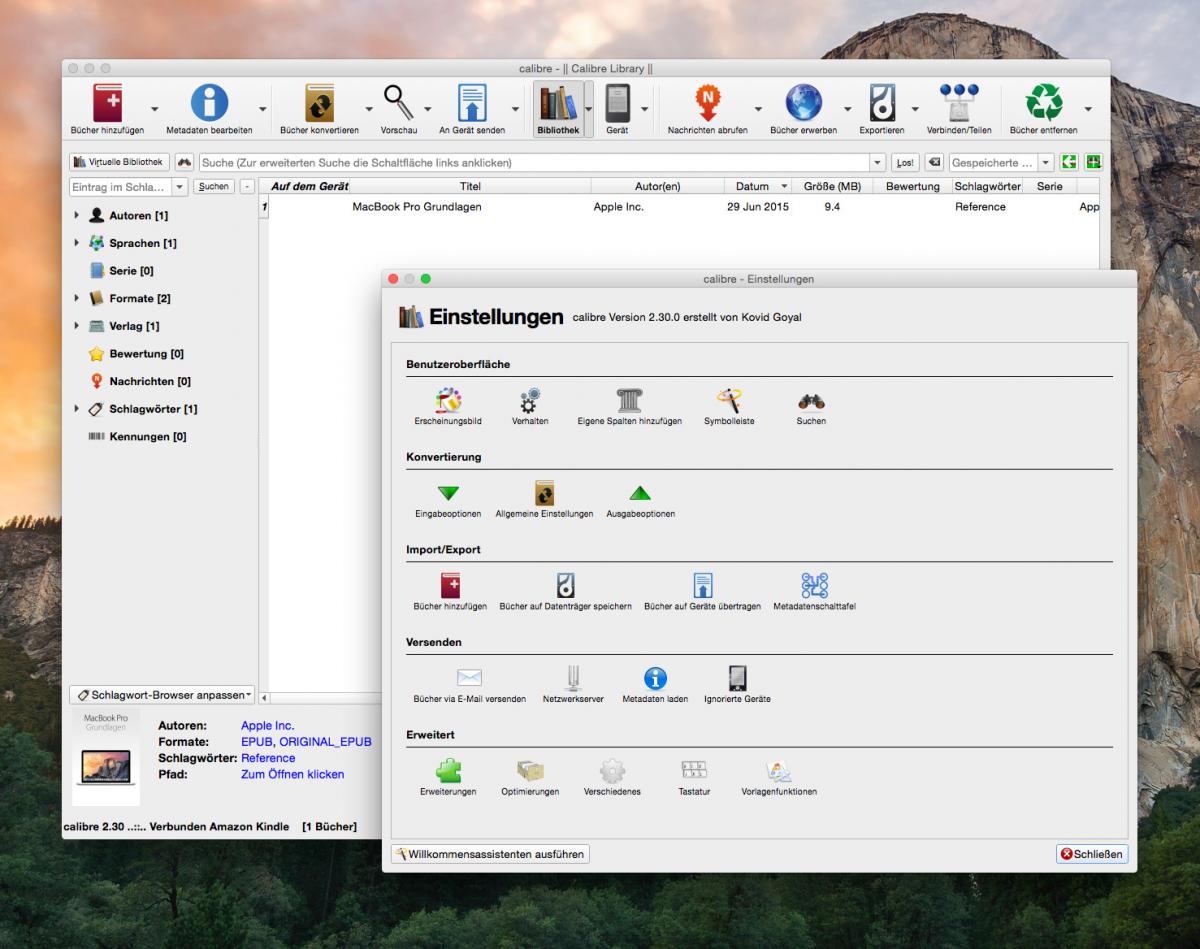Click the An Gerät senden icon
This screenshot has height=949, width=1200.
(472, 103)
